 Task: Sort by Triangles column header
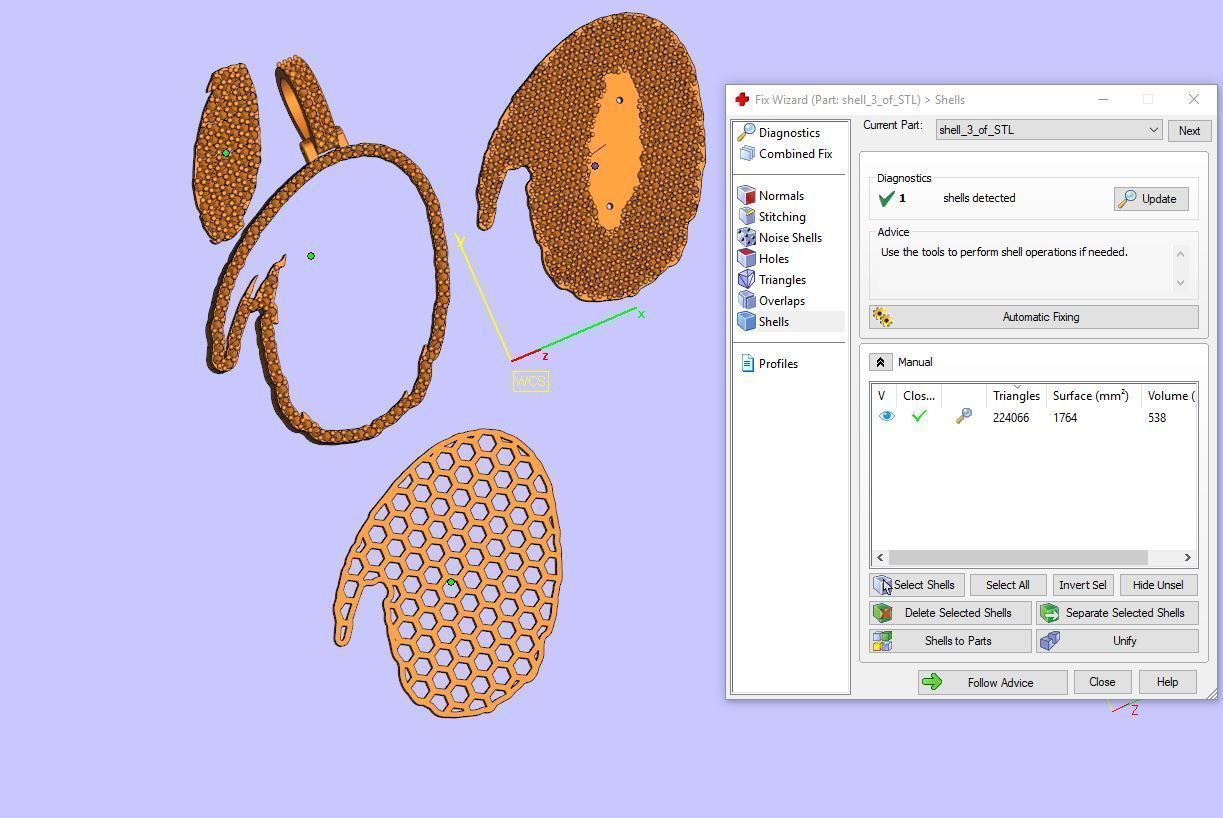(1016, 396)
